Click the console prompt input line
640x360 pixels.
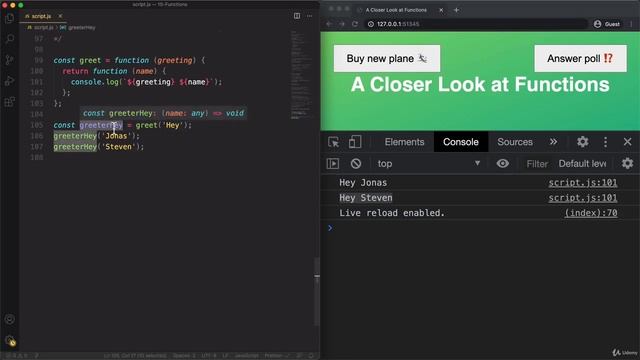480,228
